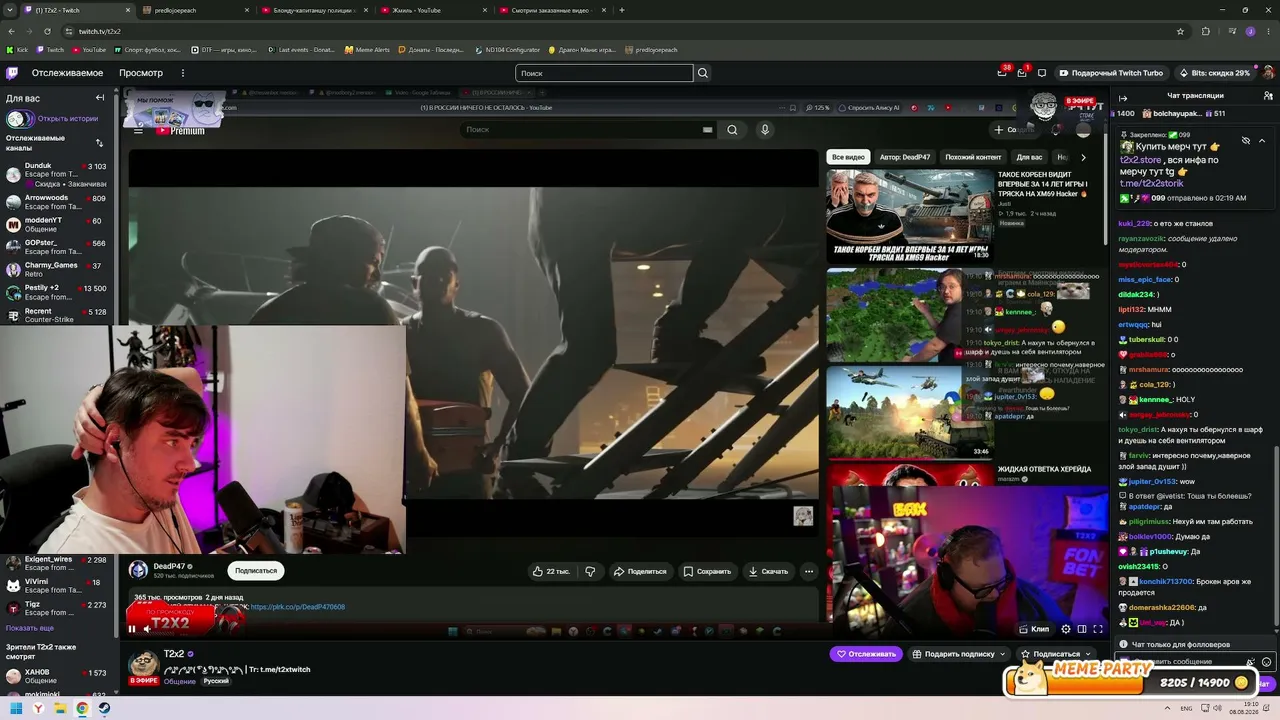Expand 'Подарить подписку' dropdown
Image resolution: width=1280 pixels, height=720 pixels.
pyautogui.click(x=959, y=654)
